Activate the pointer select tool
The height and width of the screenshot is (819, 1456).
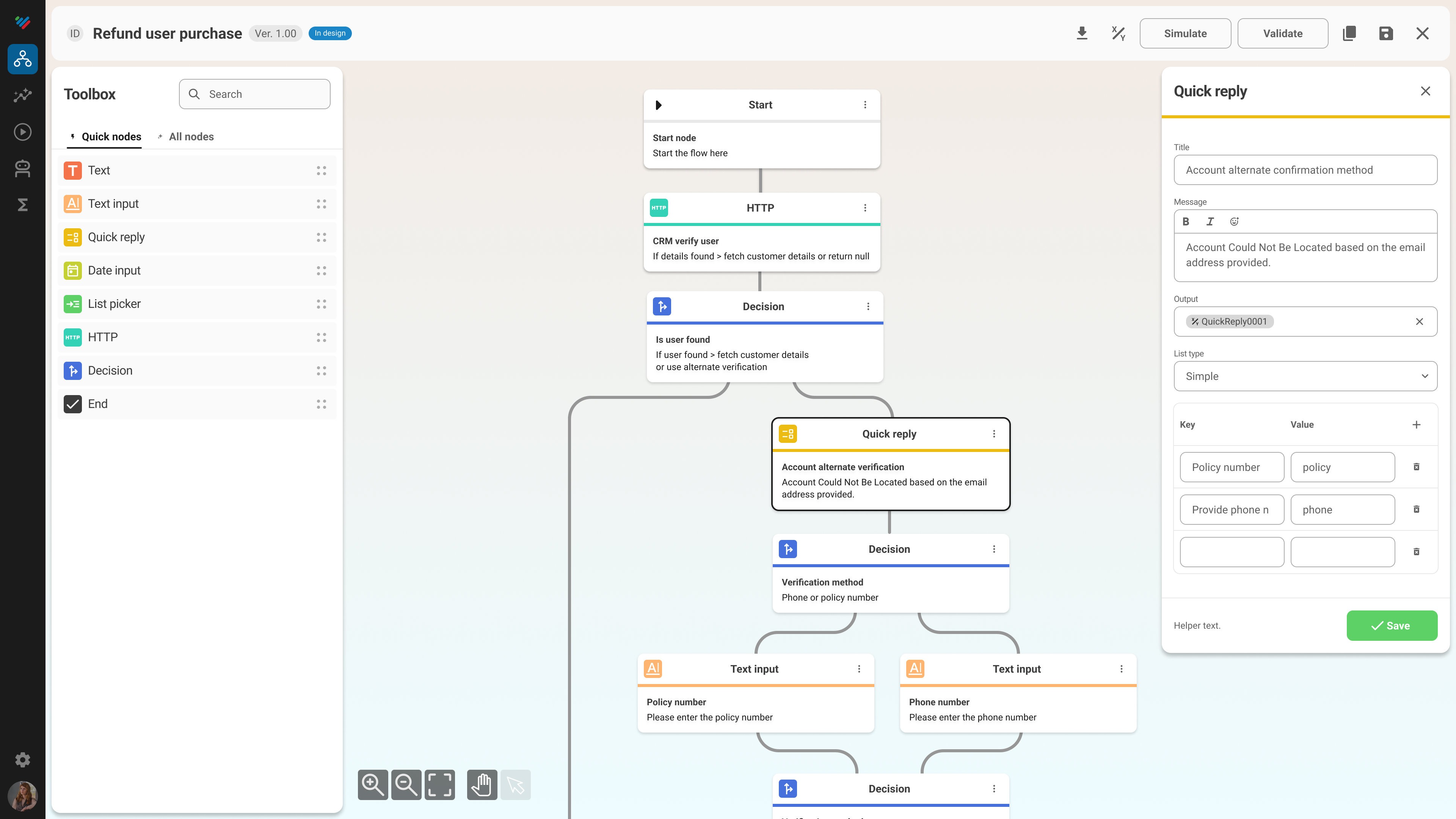point(516,784)
